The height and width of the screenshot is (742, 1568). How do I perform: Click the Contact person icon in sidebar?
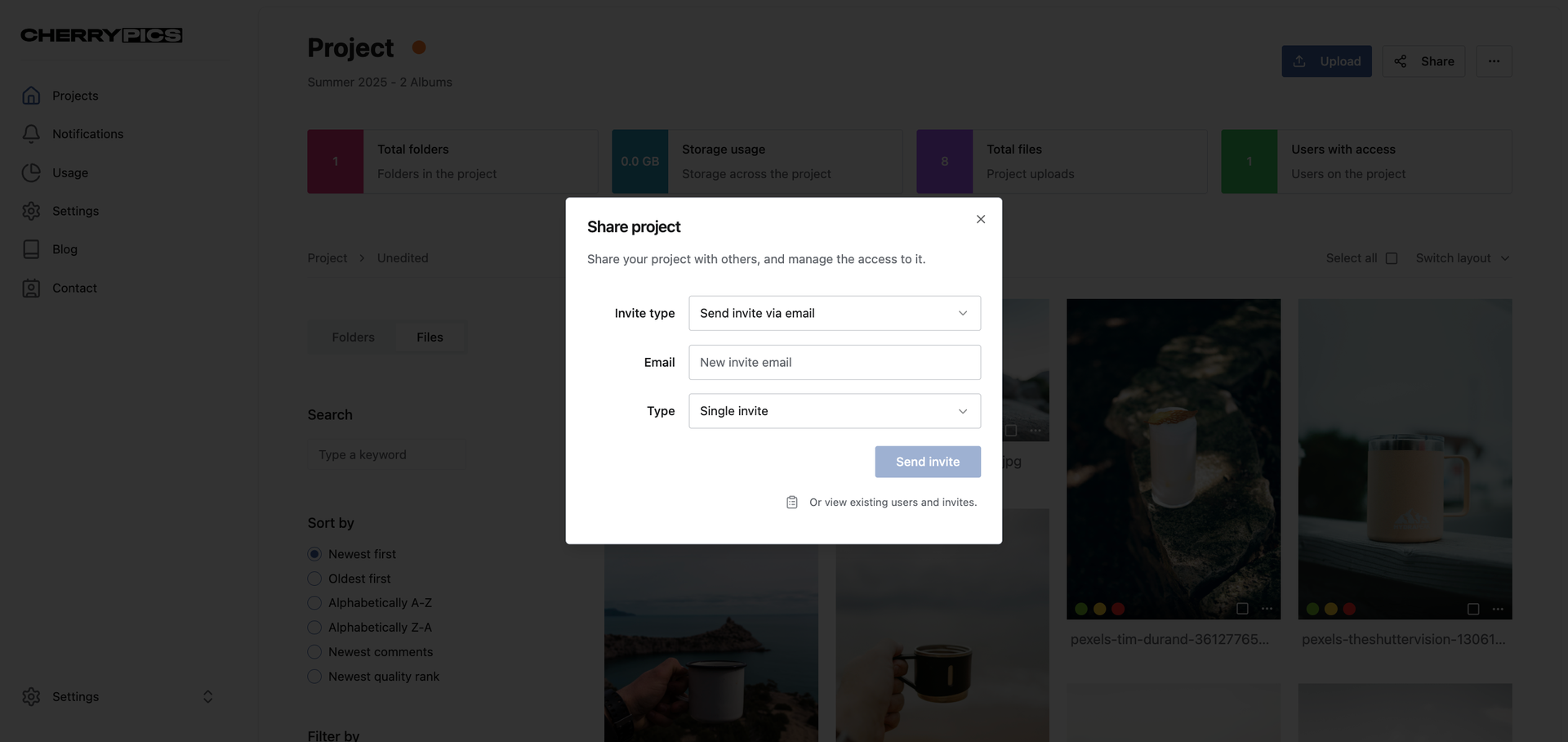pos(31,288)
